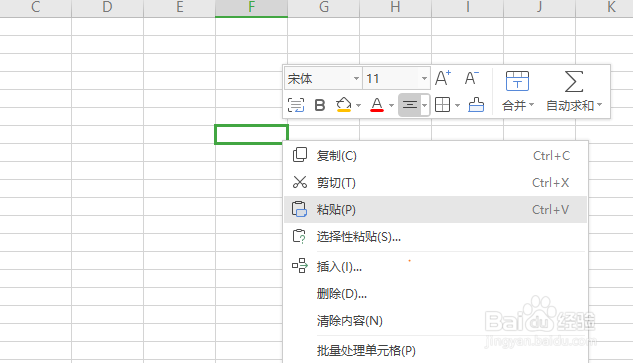Select column C header
Screen dimensions: 633x363
click(x=36, y=8)
